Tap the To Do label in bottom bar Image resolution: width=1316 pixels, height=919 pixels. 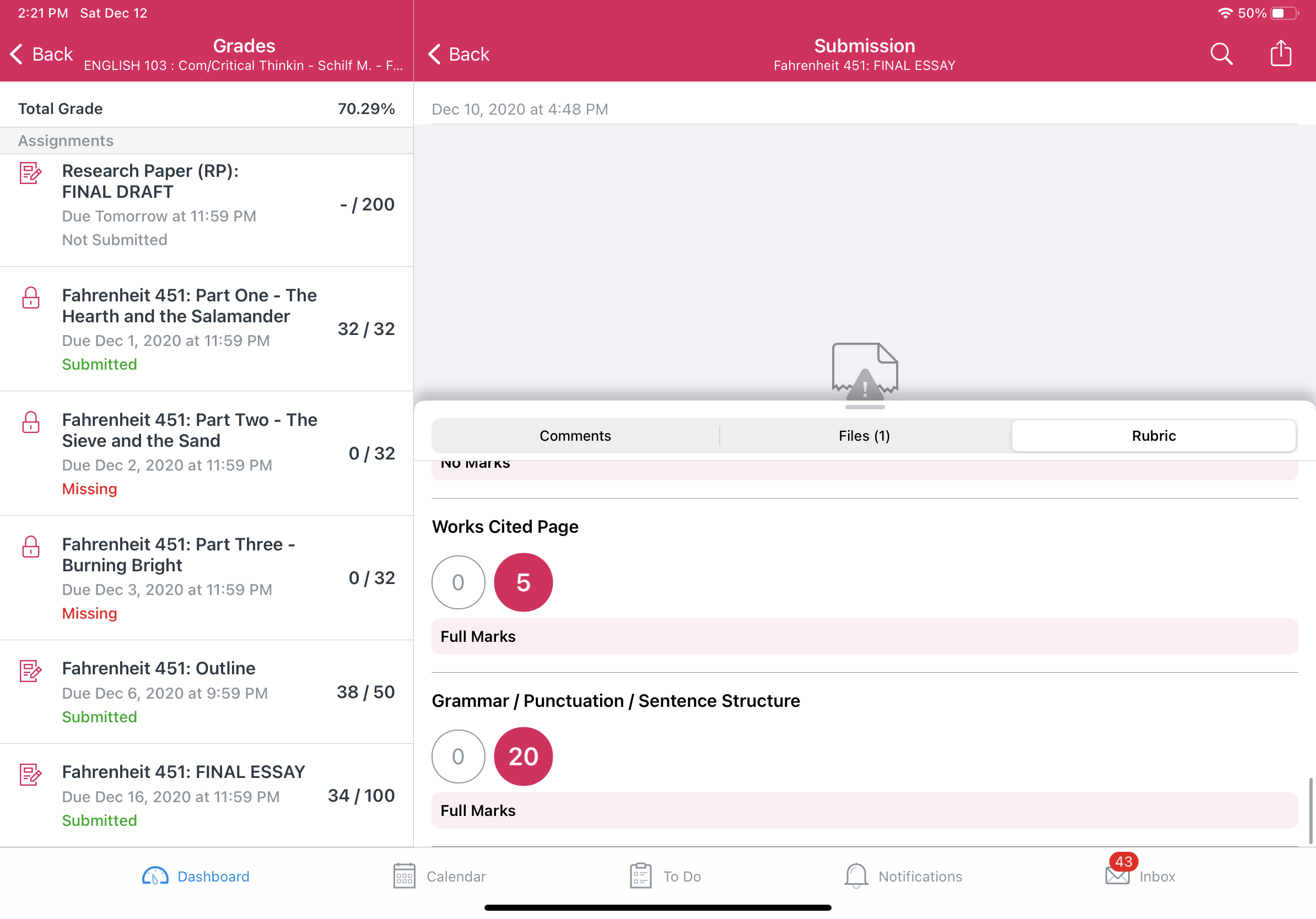click(x=682, y=877)
